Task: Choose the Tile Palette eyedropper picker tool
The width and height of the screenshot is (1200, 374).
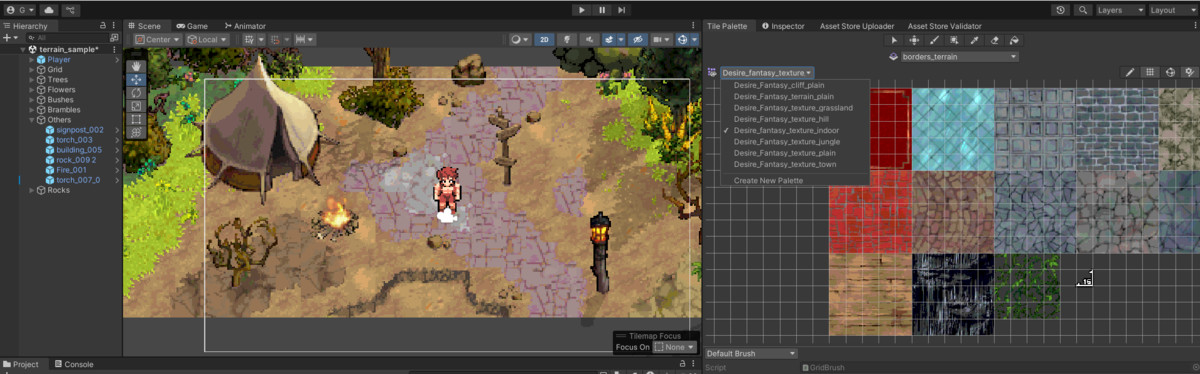Action: (x=974, y=40)
